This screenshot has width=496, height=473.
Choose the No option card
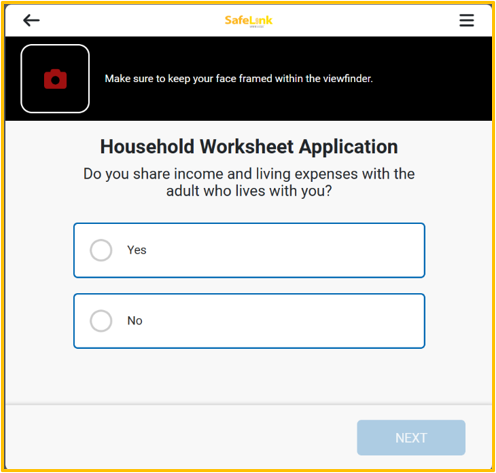(x=249, y=321)
